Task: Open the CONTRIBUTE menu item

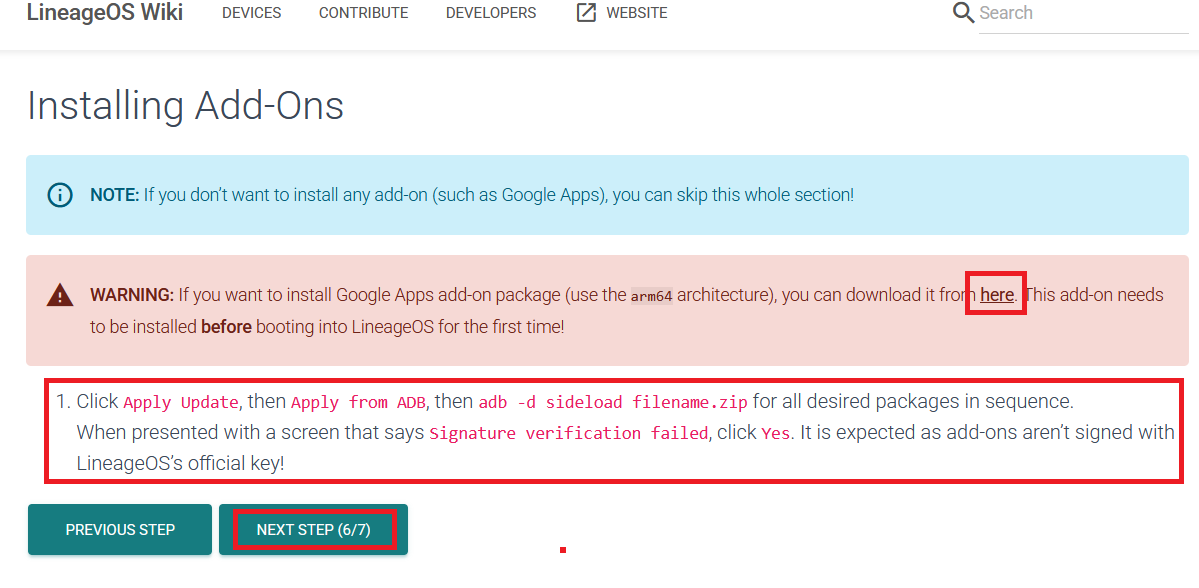Action: 363,13
